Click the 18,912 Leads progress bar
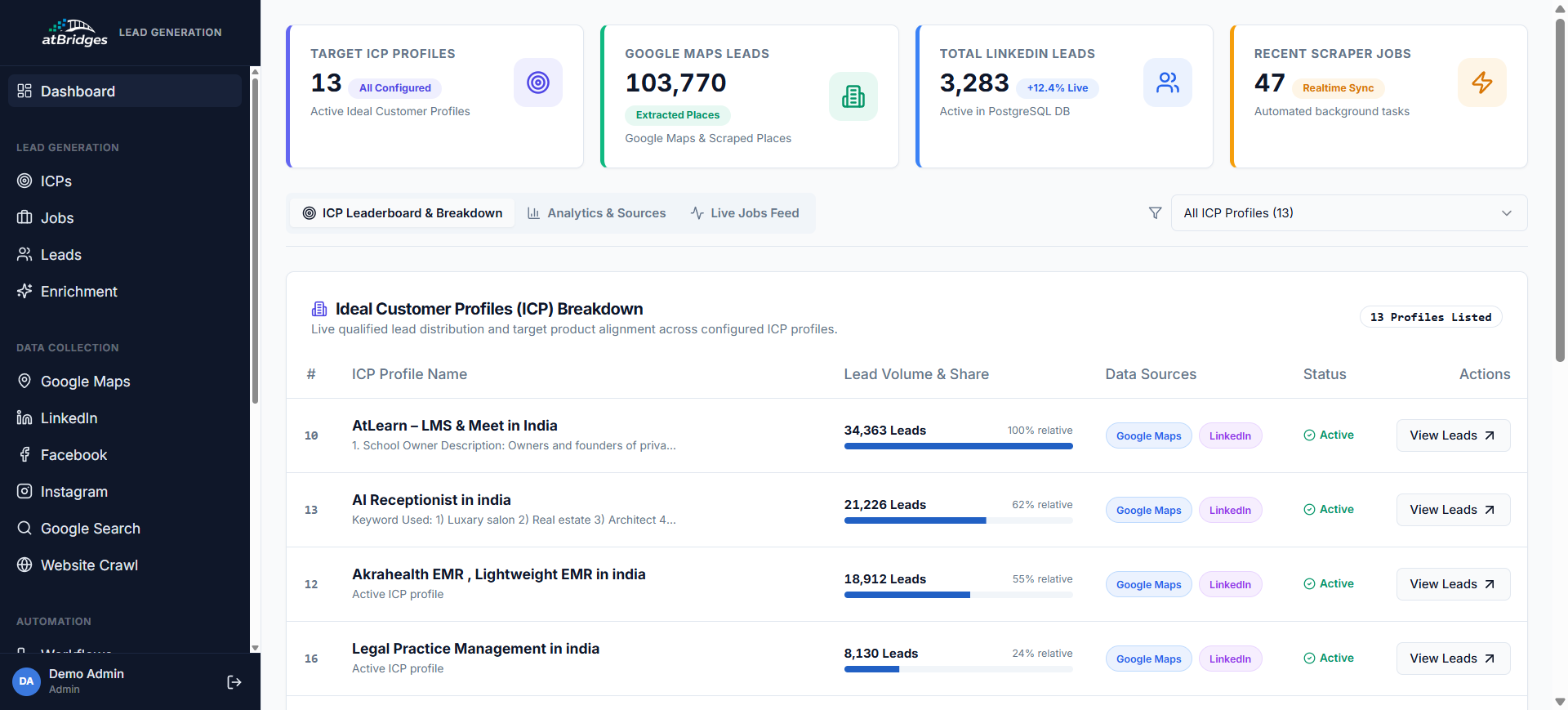 click(959, 595)
